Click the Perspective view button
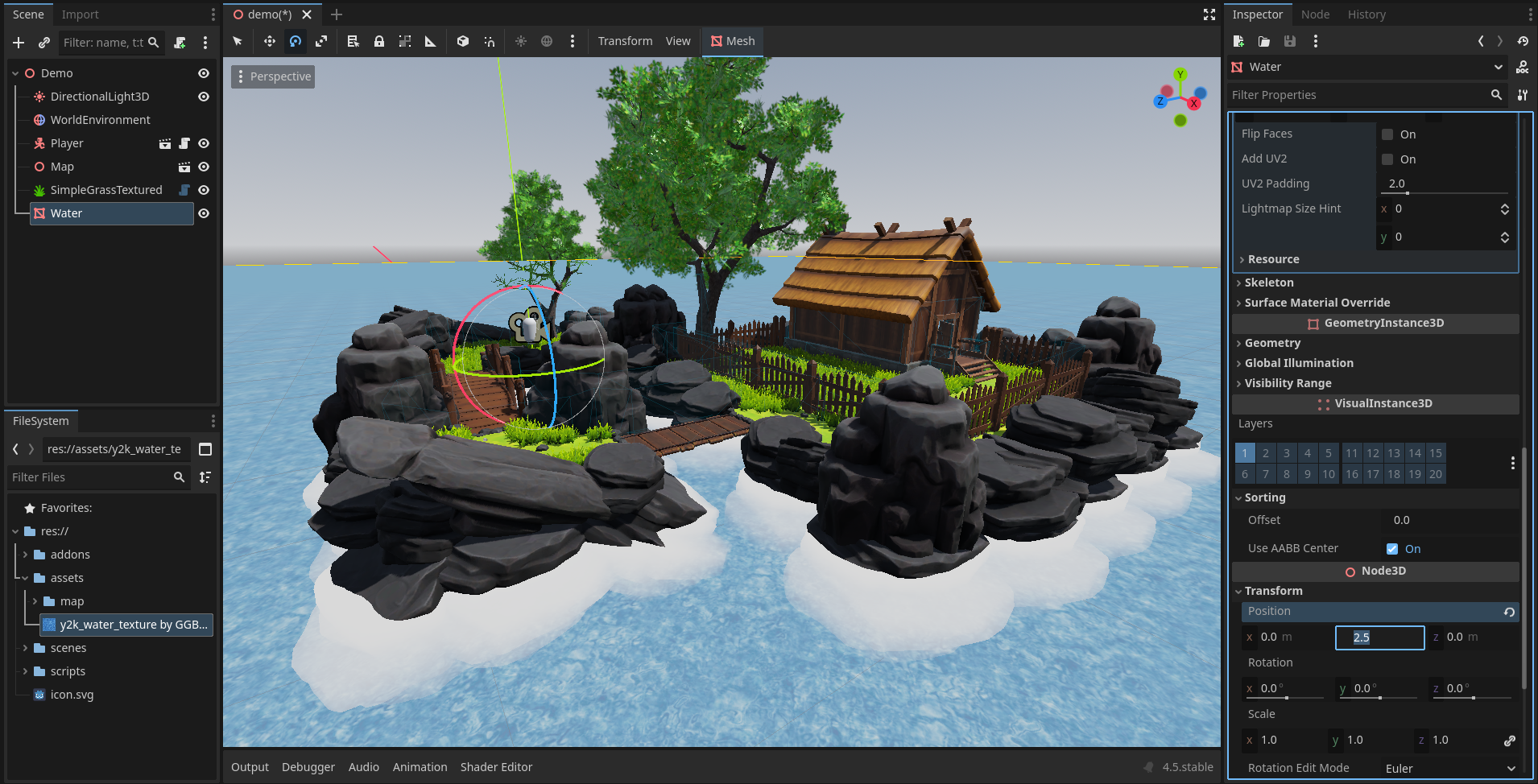1538x784 pixels. click(273, 76)
